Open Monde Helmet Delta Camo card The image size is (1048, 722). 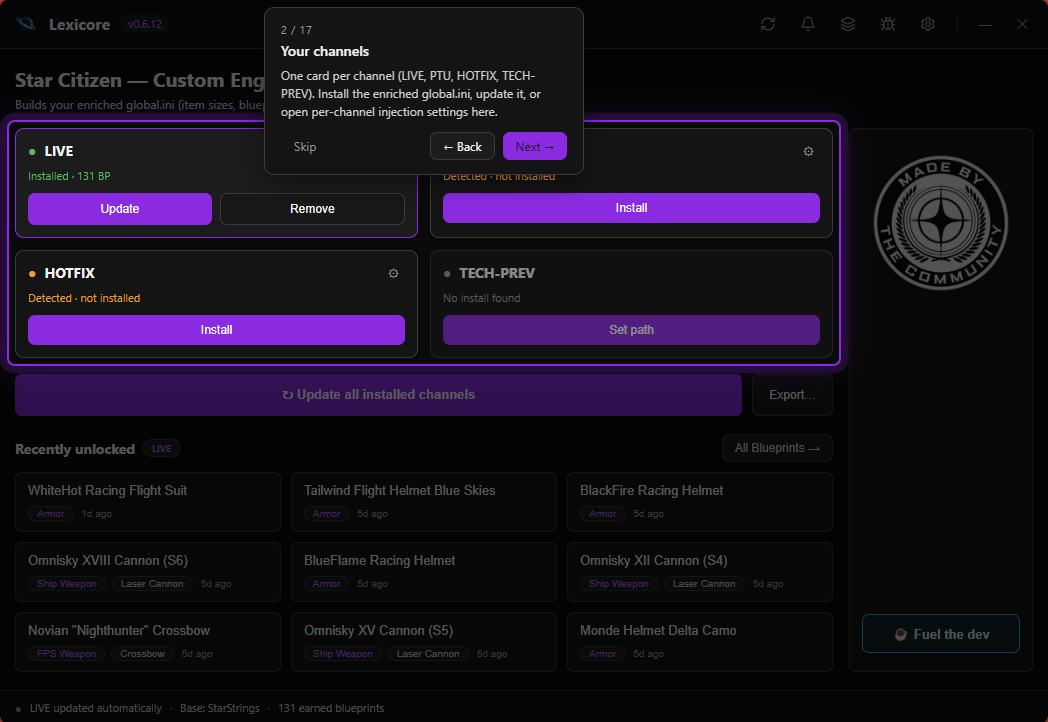click(700, 642)
